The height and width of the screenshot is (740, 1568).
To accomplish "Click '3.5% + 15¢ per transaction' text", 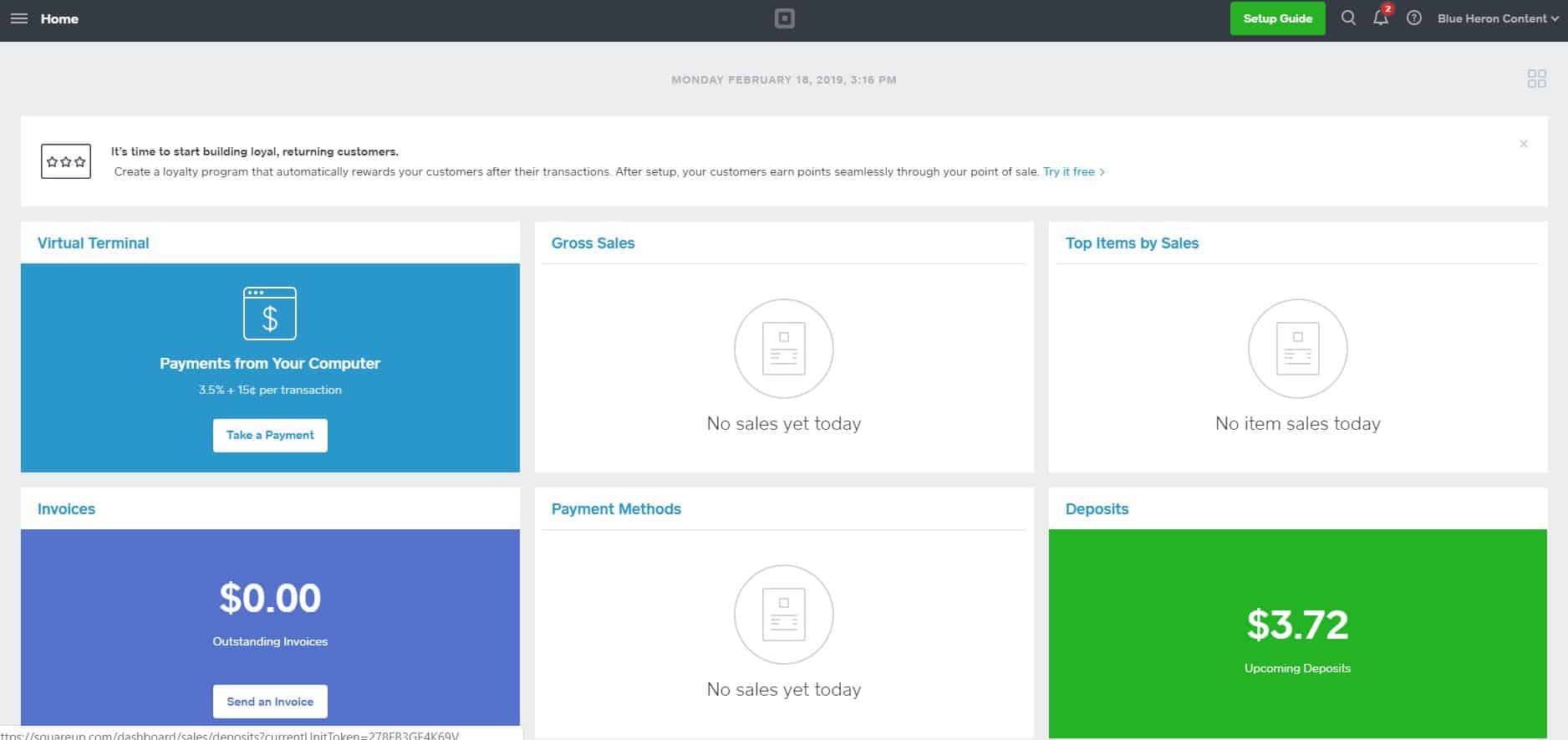I will tap(270, 390).
